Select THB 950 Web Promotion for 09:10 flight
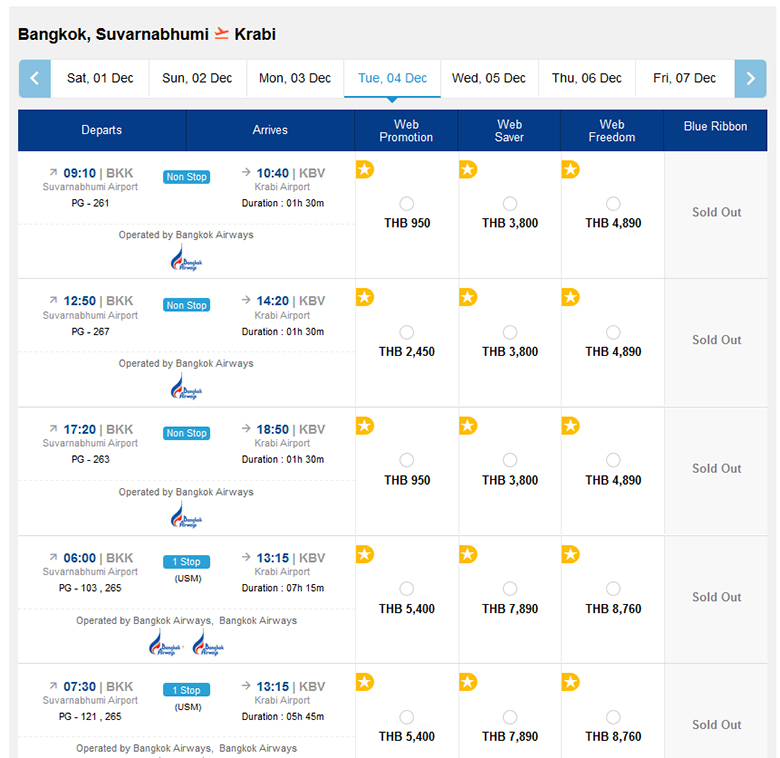 [x=407, y=204]
